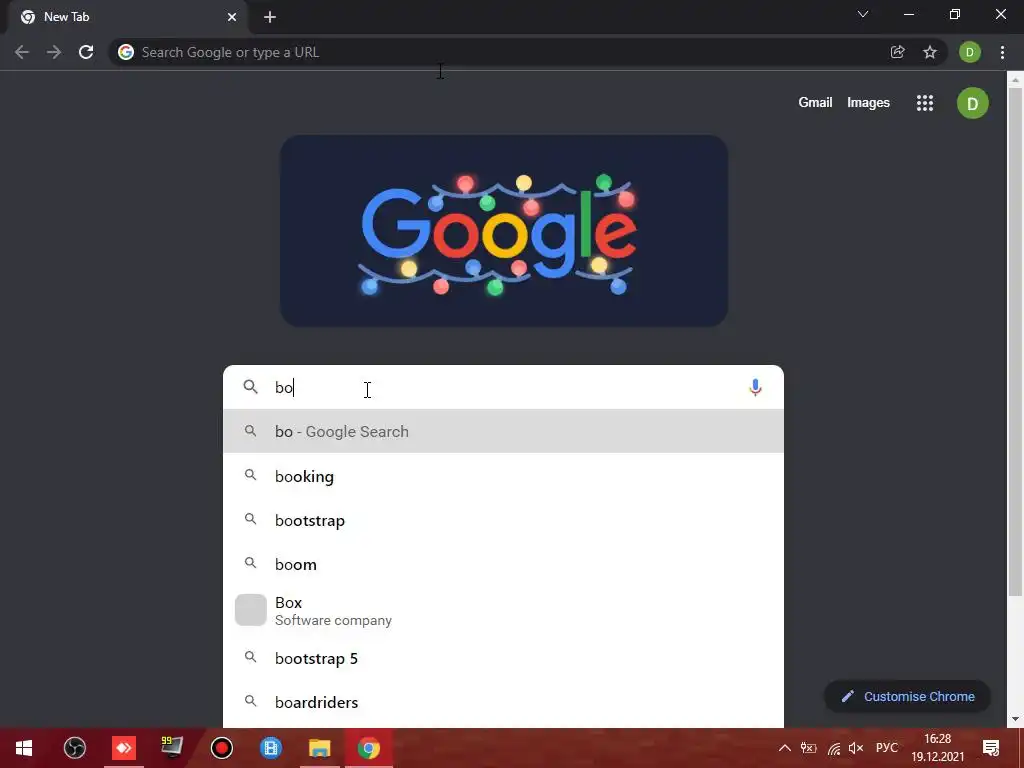This screenshot has height=768, width=1024.
Task: Click the Chrome taskbar icon
Action: 368,748
